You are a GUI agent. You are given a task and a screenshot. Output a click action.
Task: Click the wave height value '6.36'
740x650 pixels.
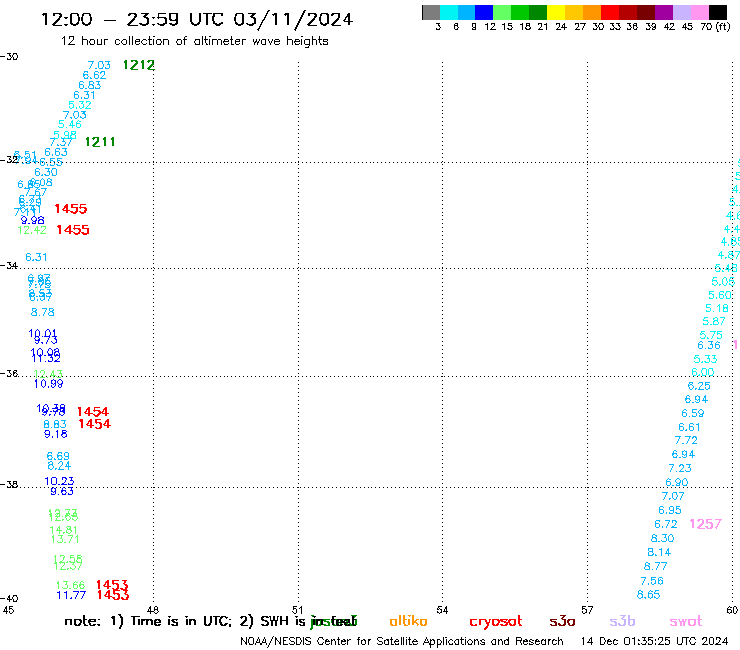click(x=709, y=346)
